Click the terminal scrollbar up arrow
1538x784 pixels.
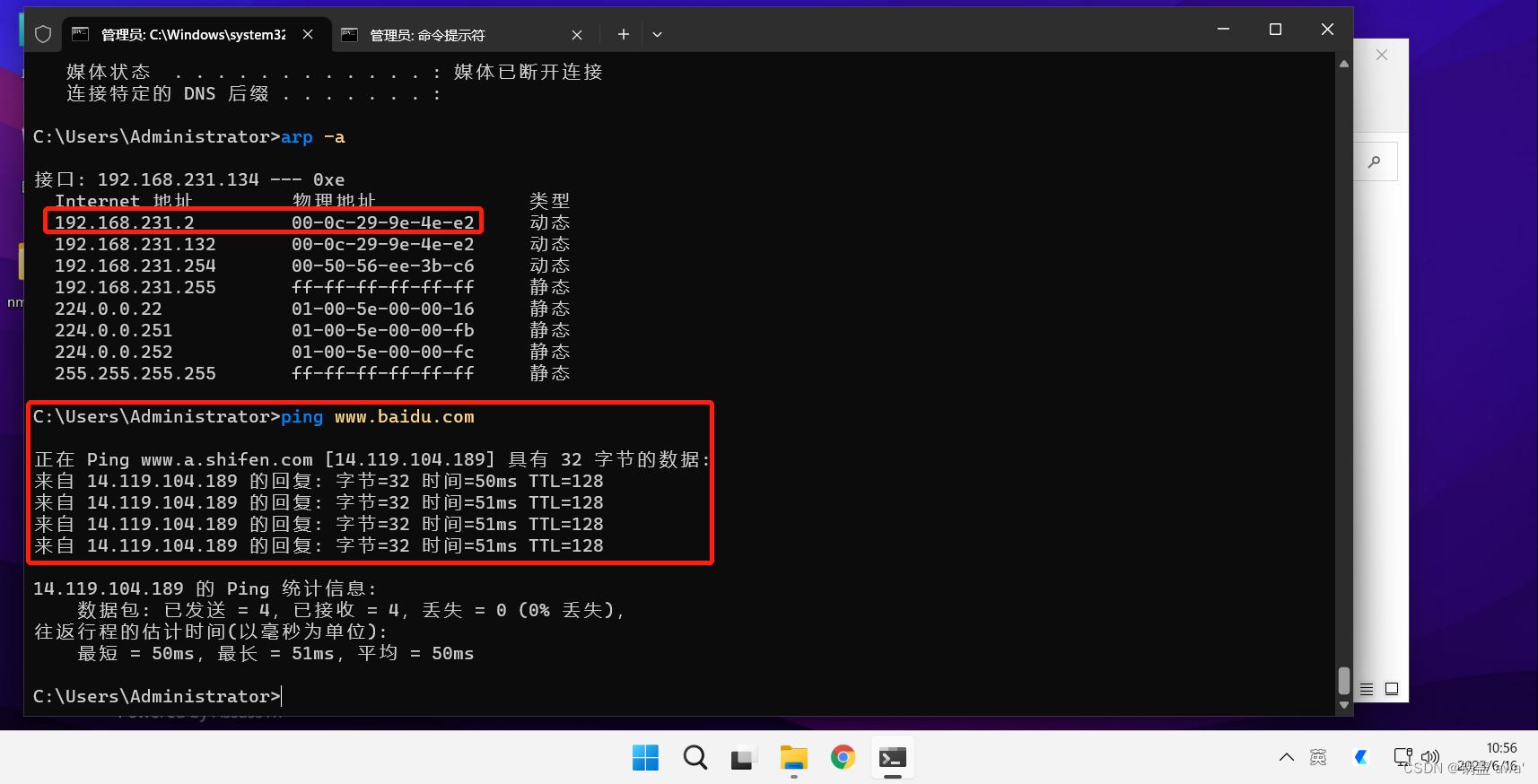tap(1343, 64)
